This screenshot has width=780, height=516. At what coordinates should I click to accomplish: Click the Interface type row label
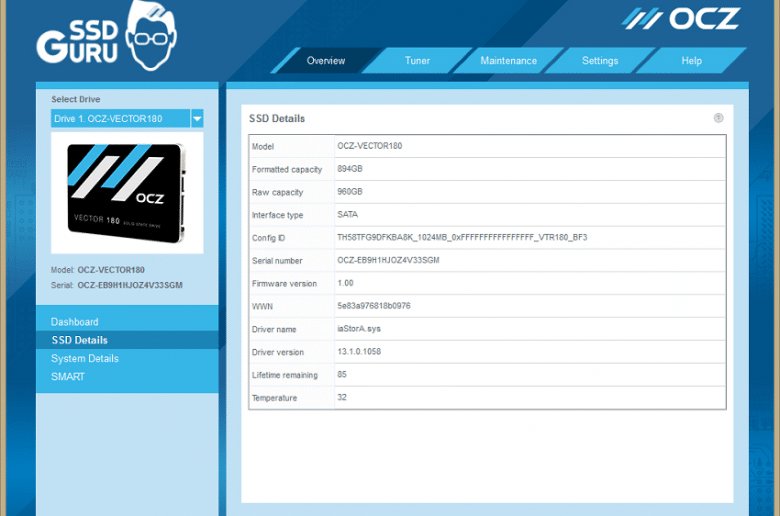[277, 215]
